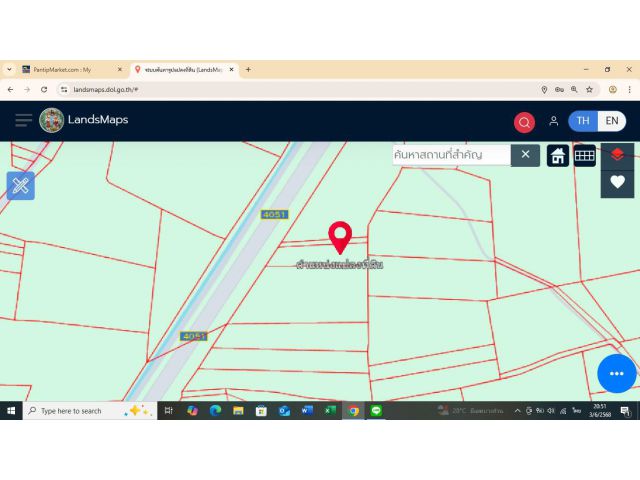View site information icon in address bar
640x480 pixels.
point(64,89)
